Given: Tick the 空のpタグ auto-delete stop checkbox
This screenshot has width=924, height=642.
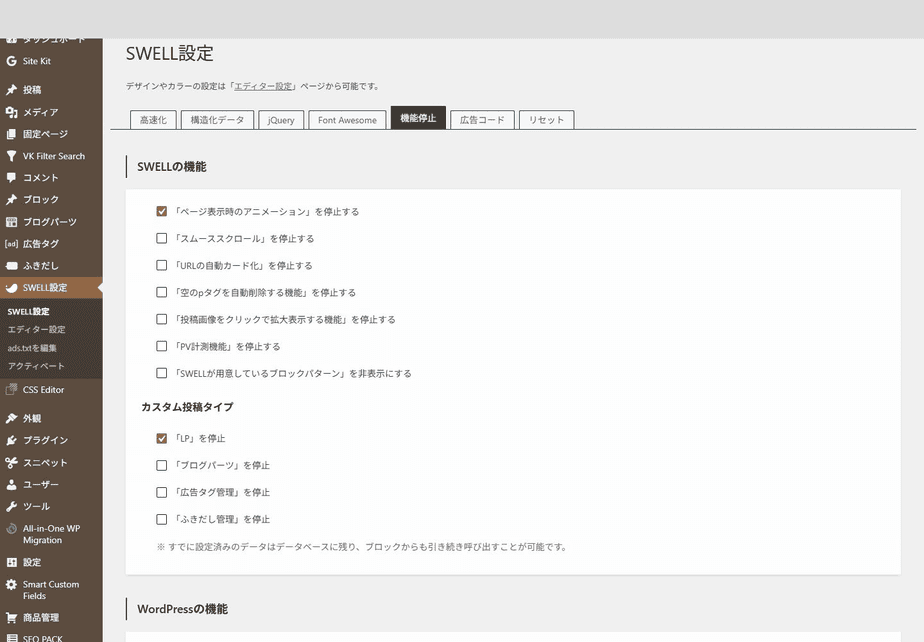Looking at the screenshot, I should click(x=161, y=292).
